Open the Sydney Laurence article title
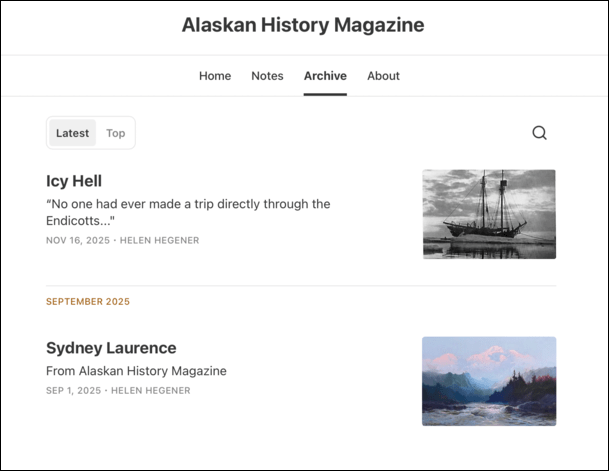The image size is (609, 471). coord(111,348)
